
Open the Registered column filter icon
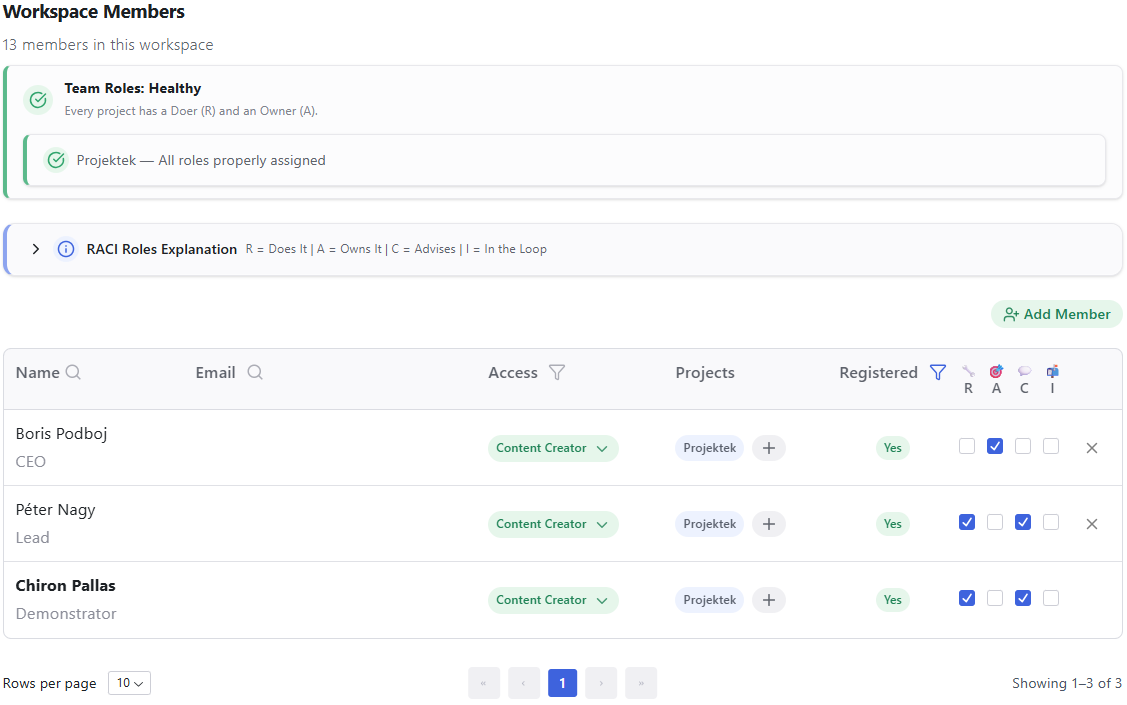click(938, 372)
